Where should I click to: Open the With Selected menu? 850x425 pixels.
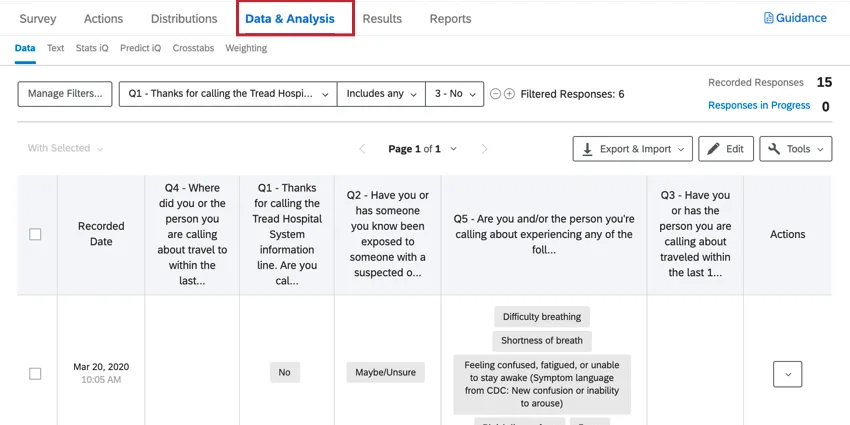pyautogui.click(x=65, y=149)
